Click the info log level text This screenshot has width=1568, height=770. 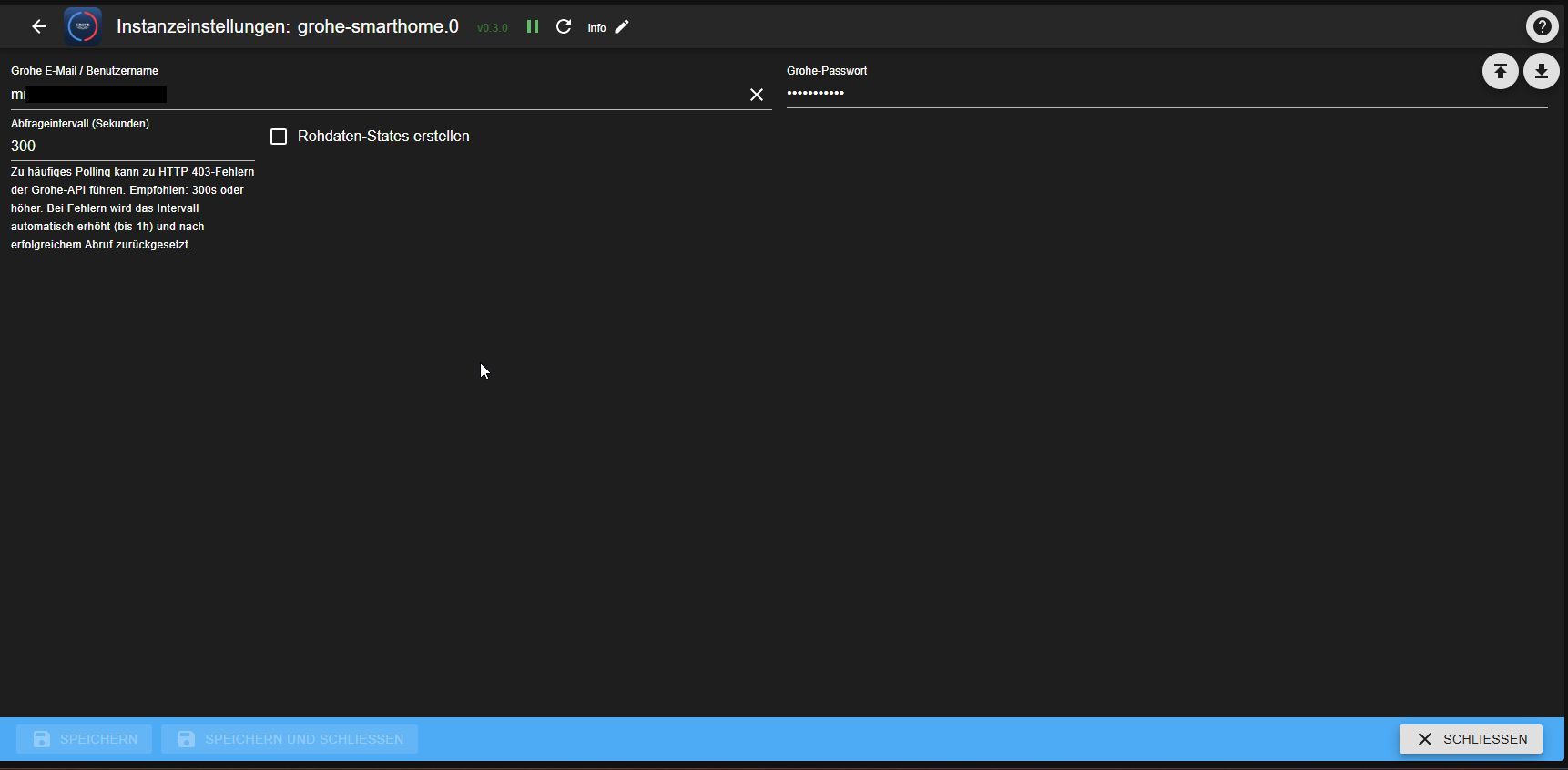[x=596, y=28]
